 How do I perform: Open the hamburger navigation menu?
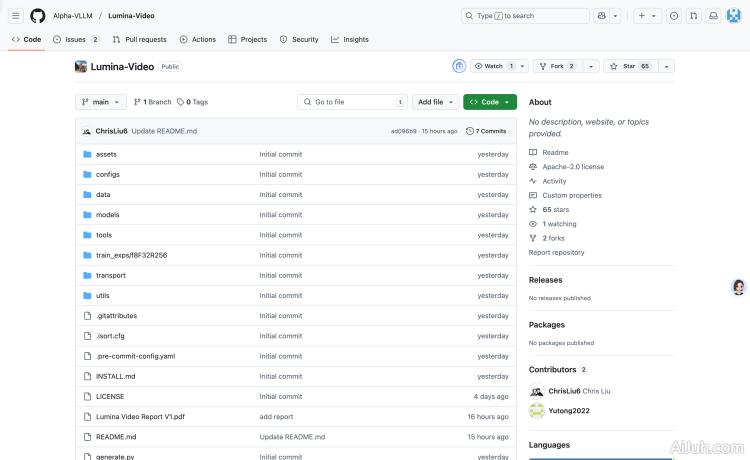[16, 16]
